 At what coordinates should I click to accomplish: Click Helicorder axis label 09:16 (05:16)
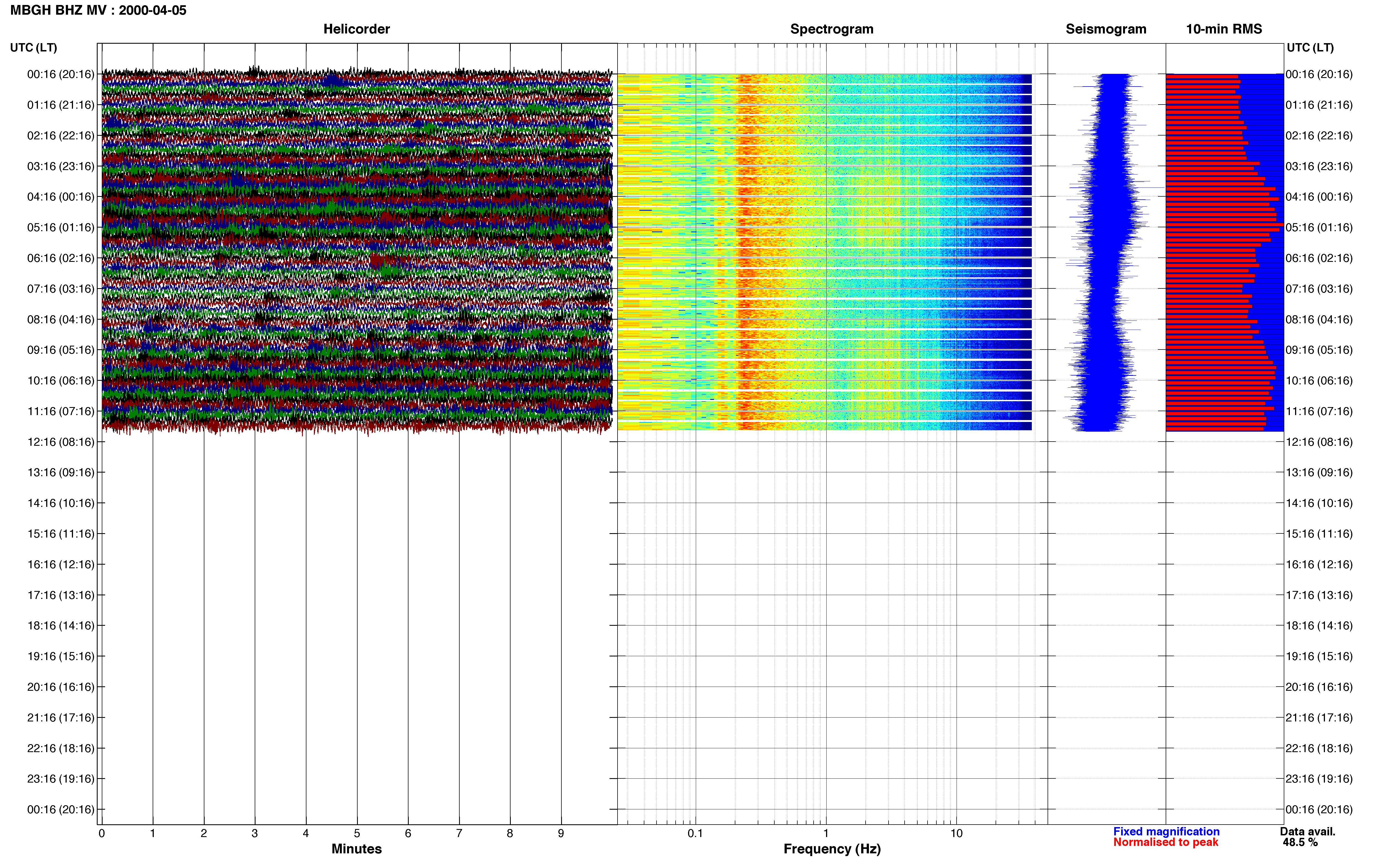pyautogui.click(x=61, y=350)
